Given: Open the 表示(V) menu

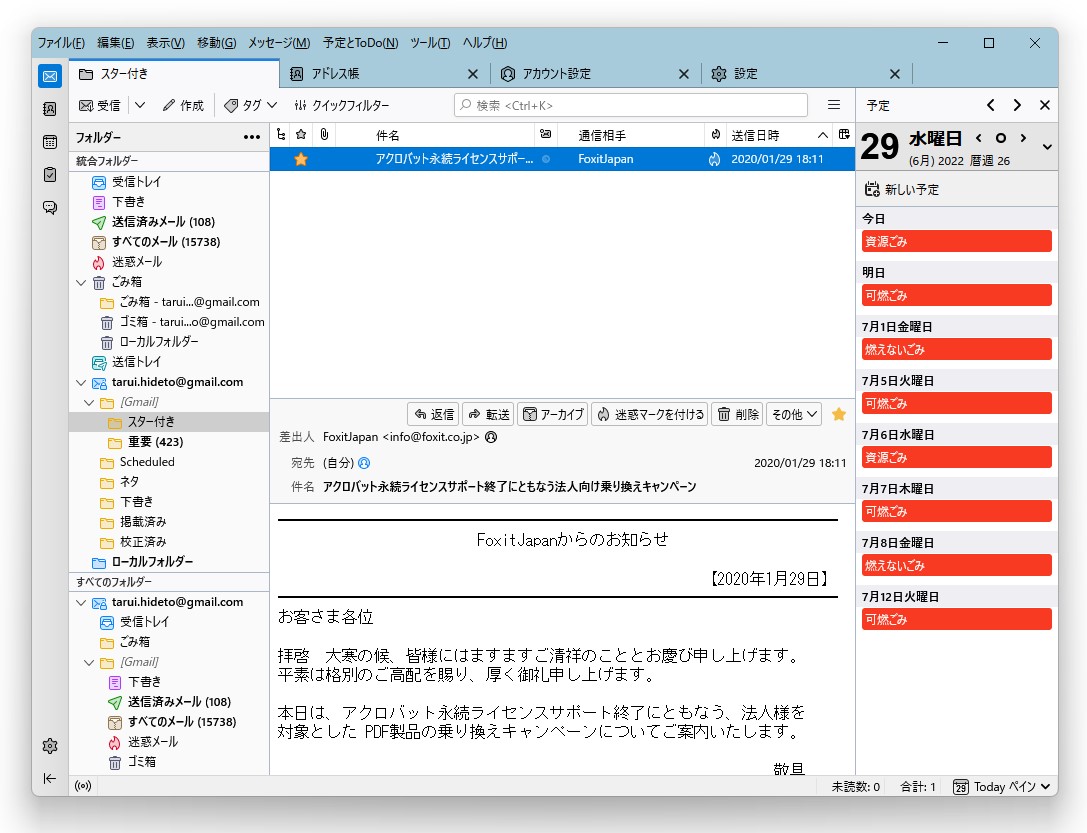Looking at the screenshot, I should point(166,43).
